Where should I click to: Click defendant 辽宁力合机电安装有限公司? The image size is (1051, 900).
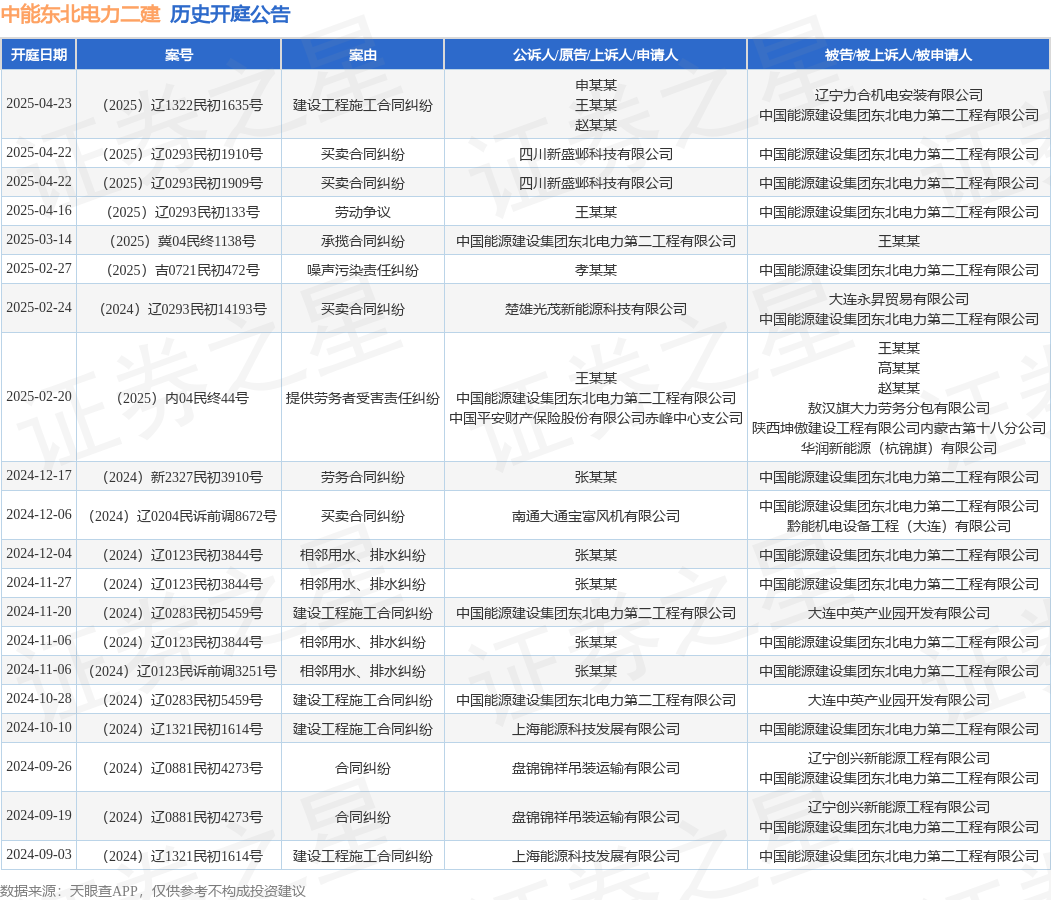[x=899, y=95]
